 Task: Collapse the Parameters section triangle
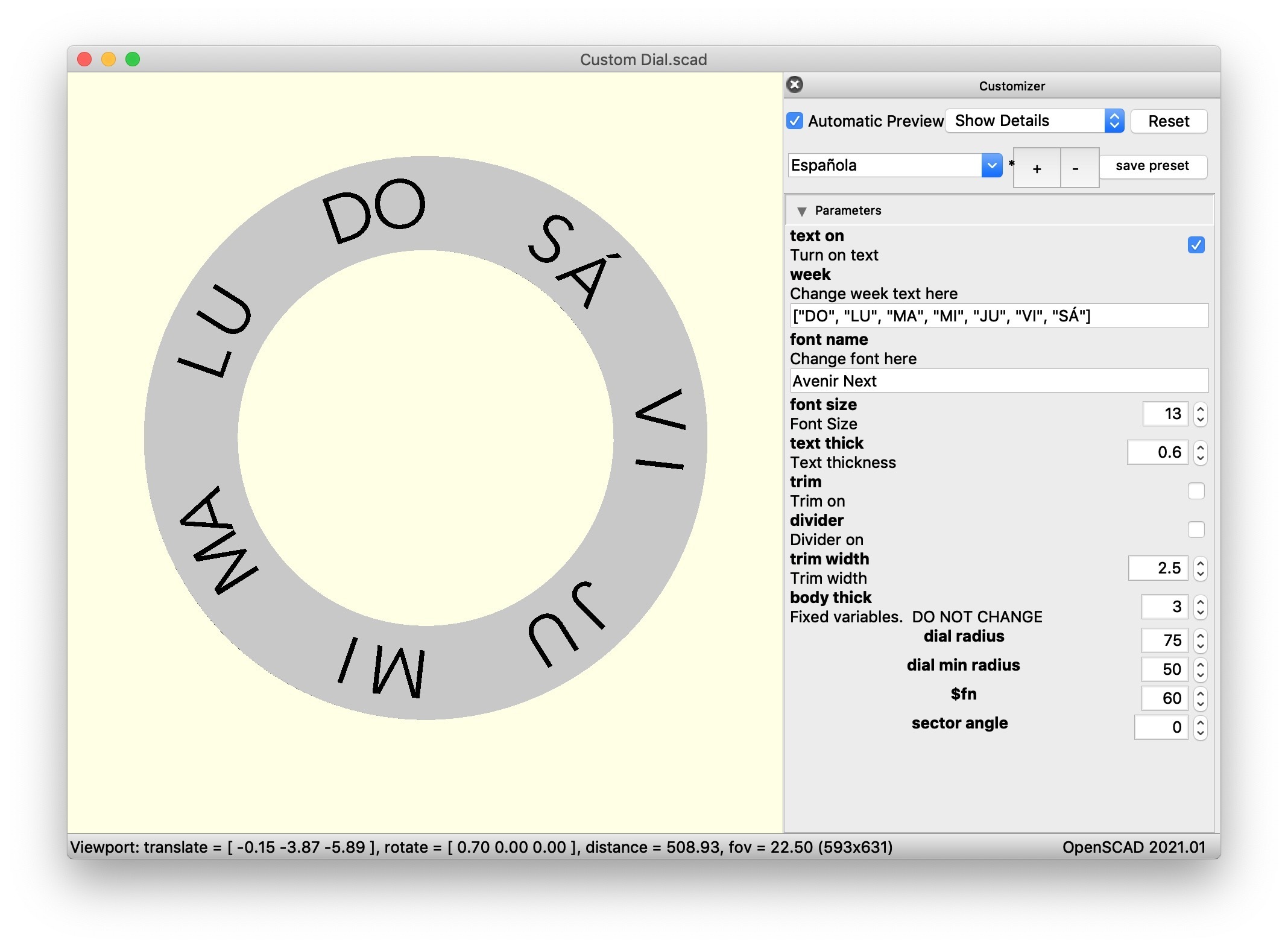(801, 211)
